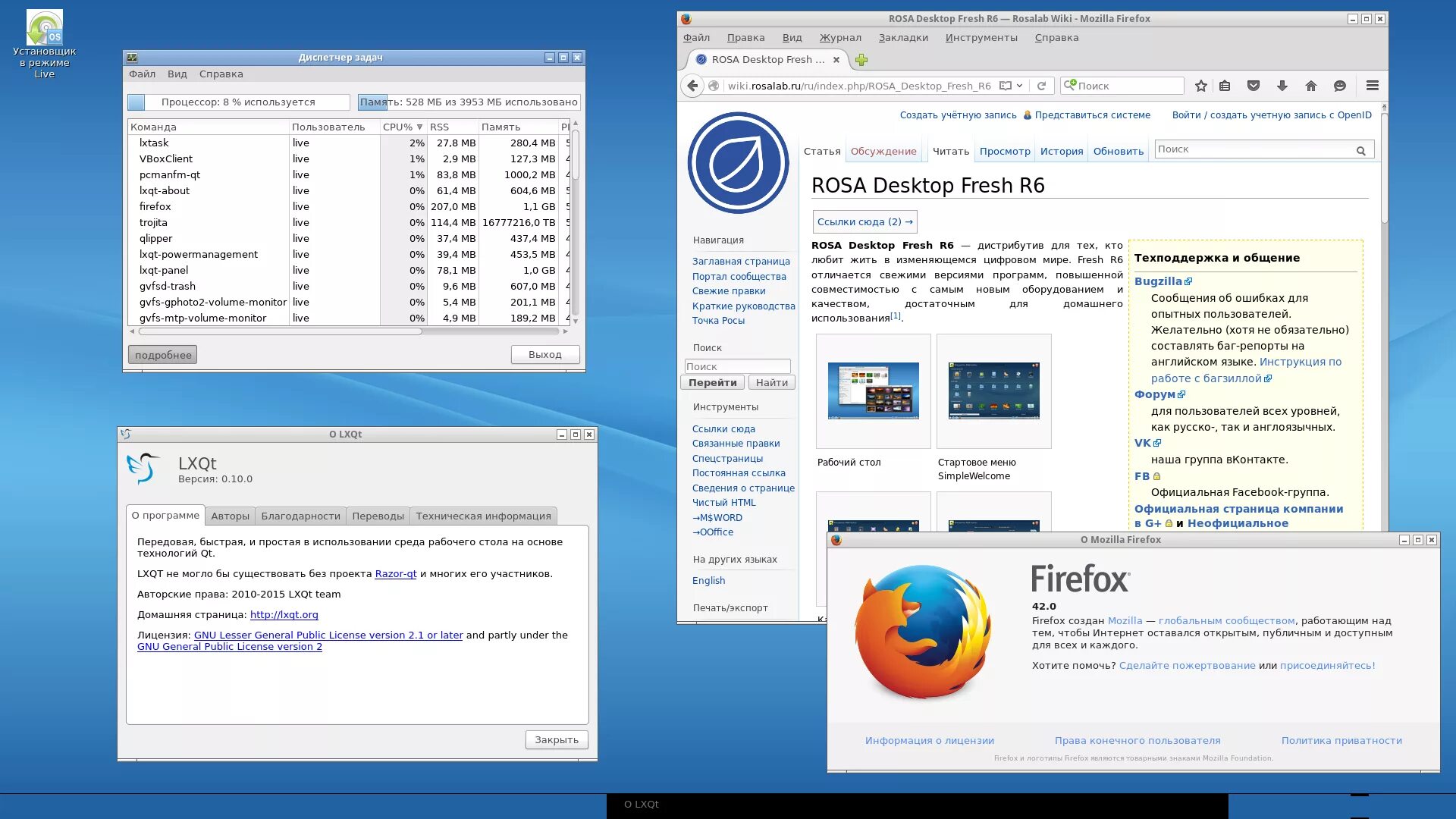Screen dimensions: 1456x819
Task: Open search engine selector in Firefox search box
Action: point(1069,86)
